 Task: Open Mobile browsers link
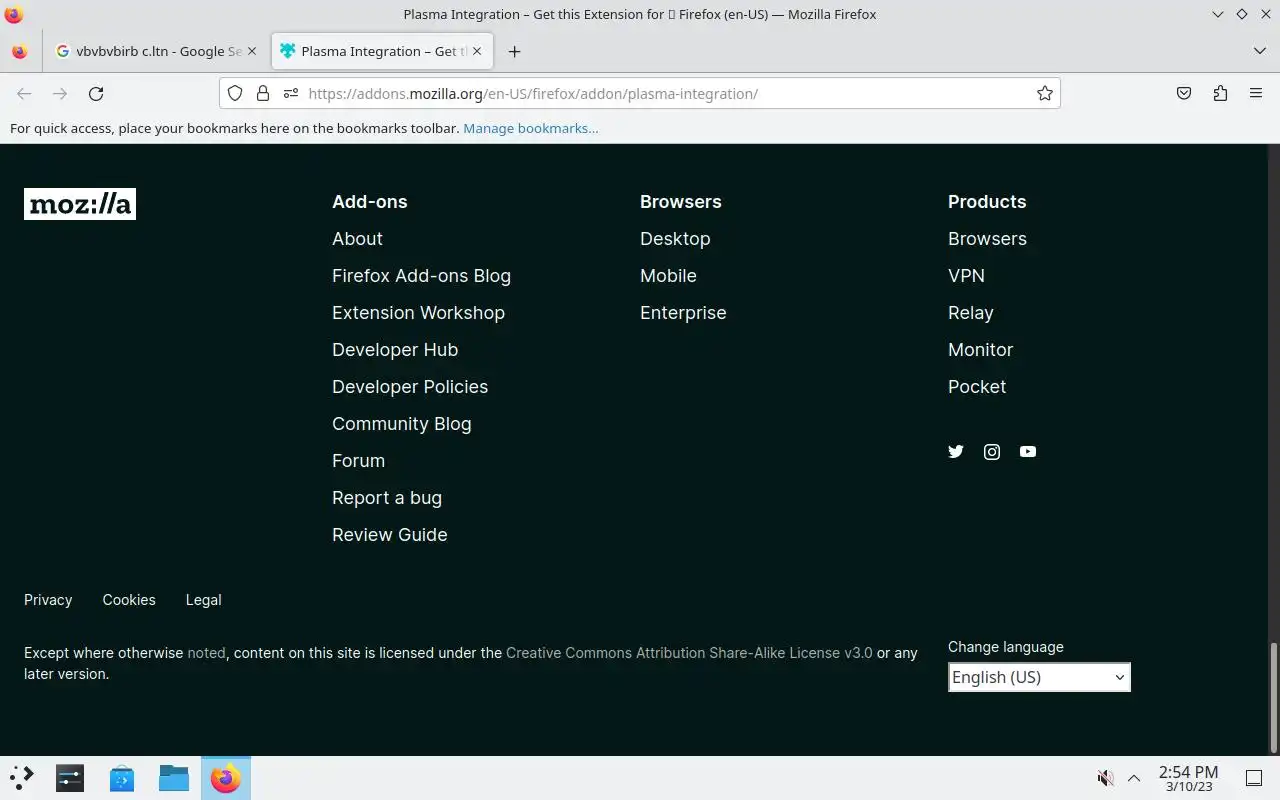pos(668,276)
